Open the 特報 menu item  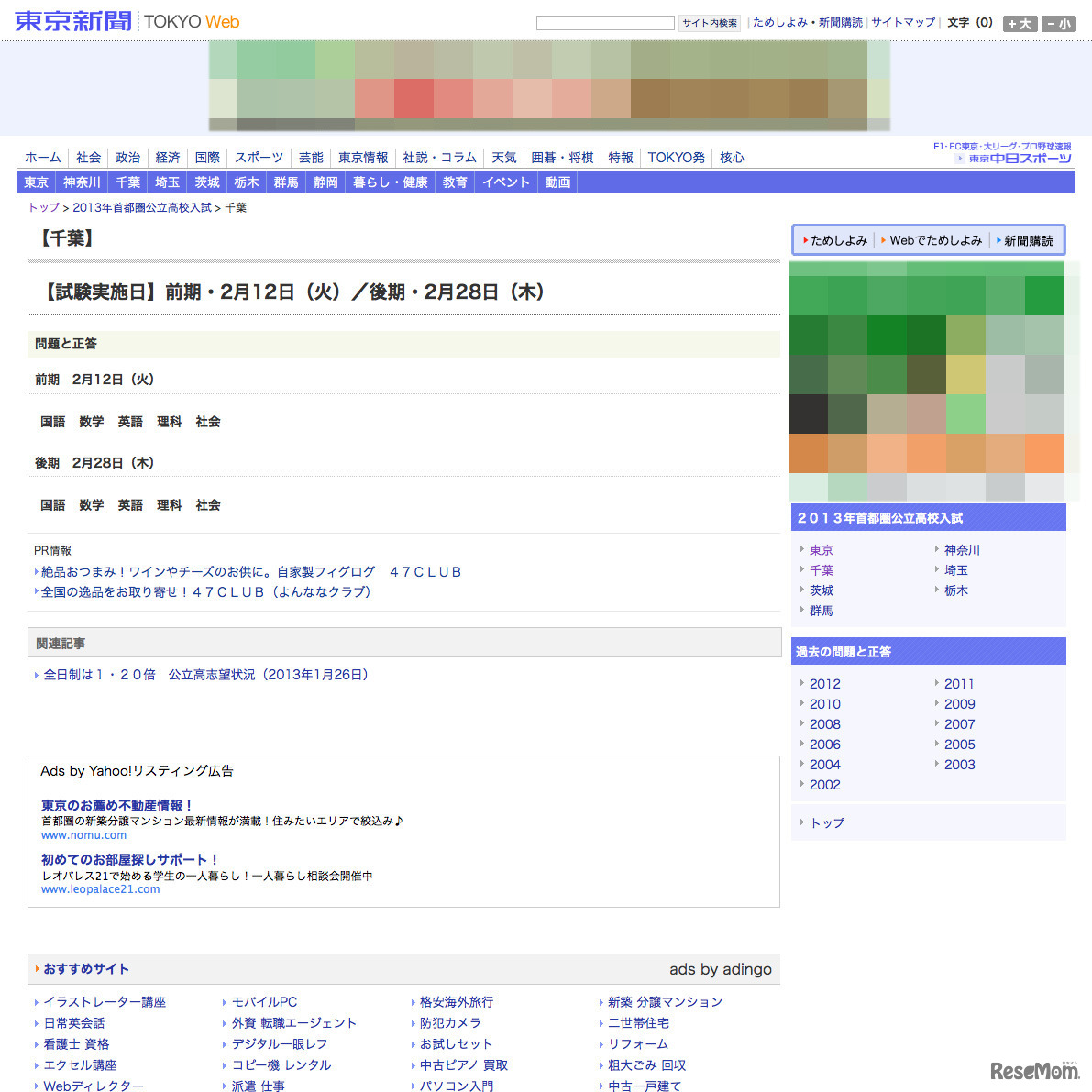point(621,158)
